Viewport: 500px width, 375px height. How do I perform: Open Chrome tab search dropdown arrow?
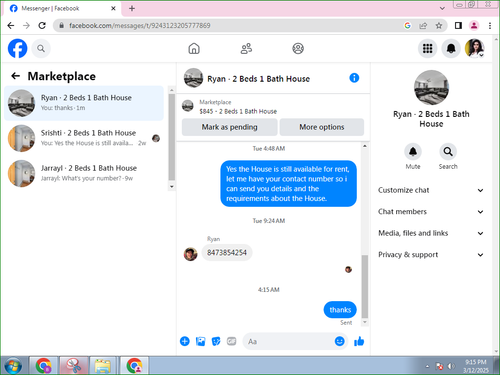pyautogui.click(x=442, y=8)
